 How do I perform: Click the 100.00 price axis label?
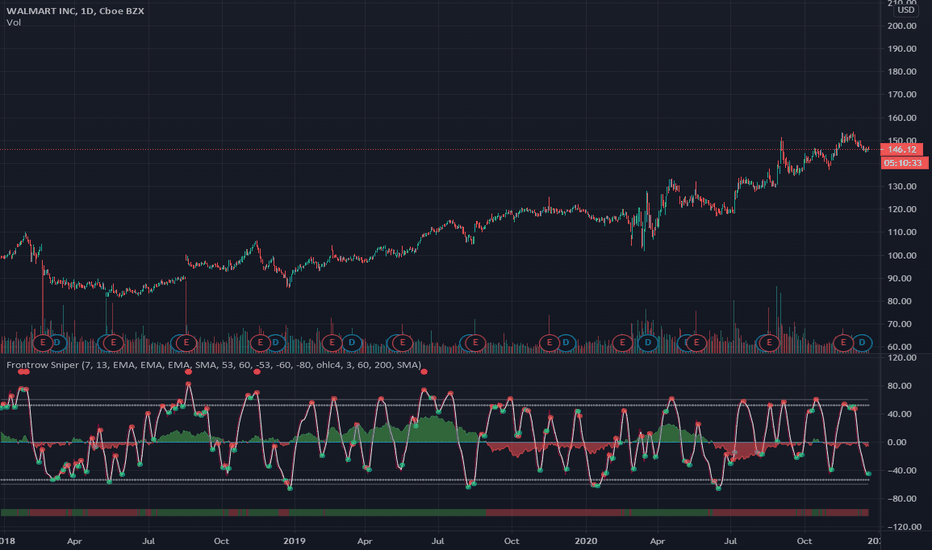click(902, 255)
